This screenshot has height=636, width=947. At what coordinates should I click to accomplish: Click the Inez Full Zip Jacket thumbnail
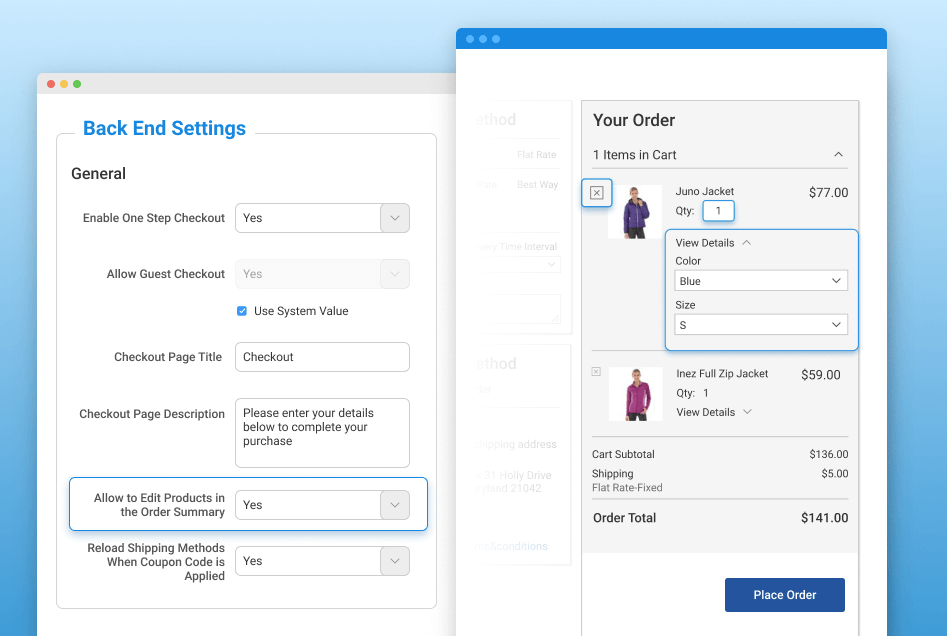[x=637, y=394]
